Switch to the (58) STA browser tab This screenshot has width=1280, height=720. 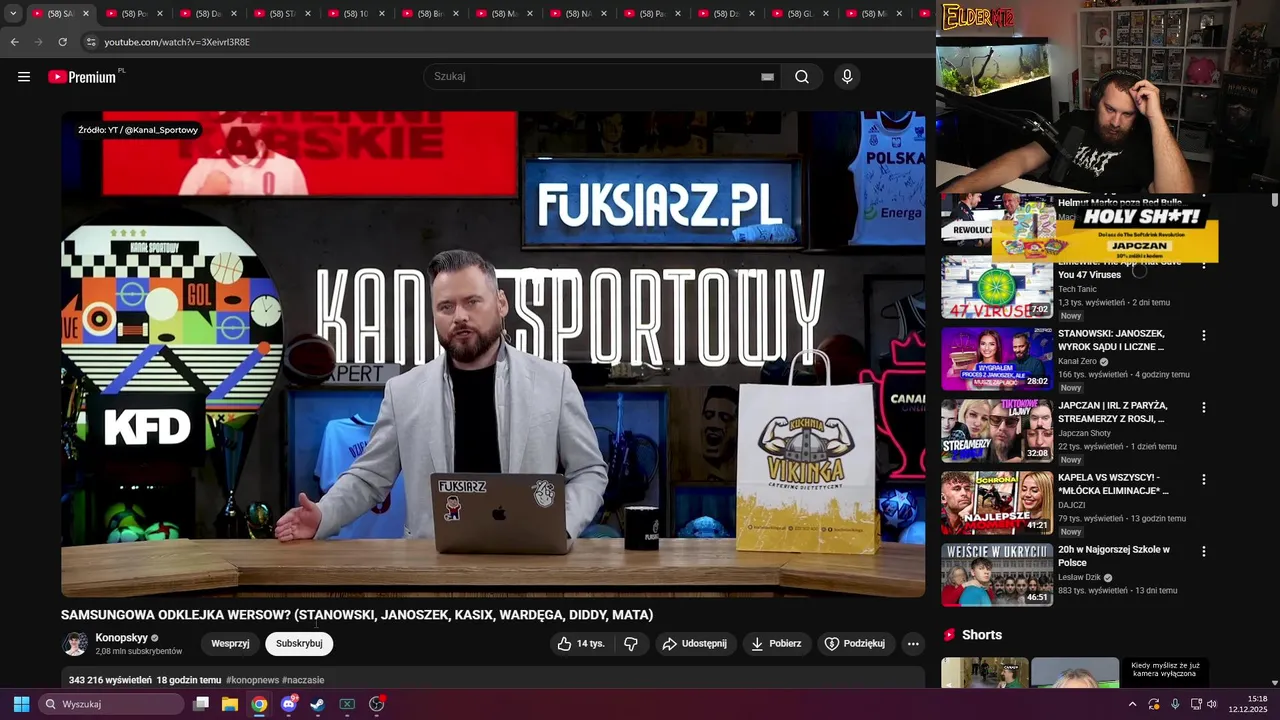283,14
